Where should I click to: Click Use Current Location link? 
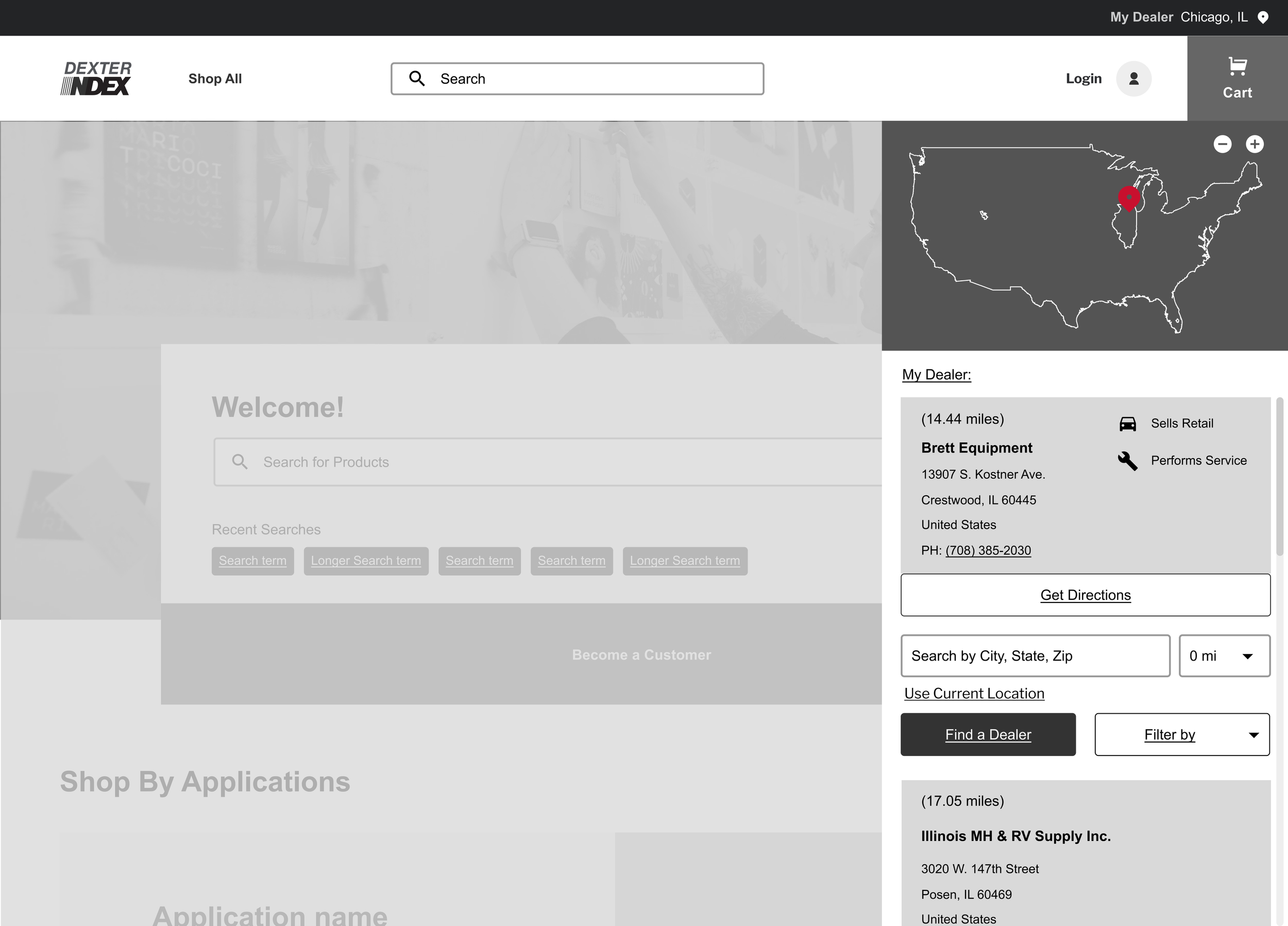pyautogui.click(x=974, y=694)
